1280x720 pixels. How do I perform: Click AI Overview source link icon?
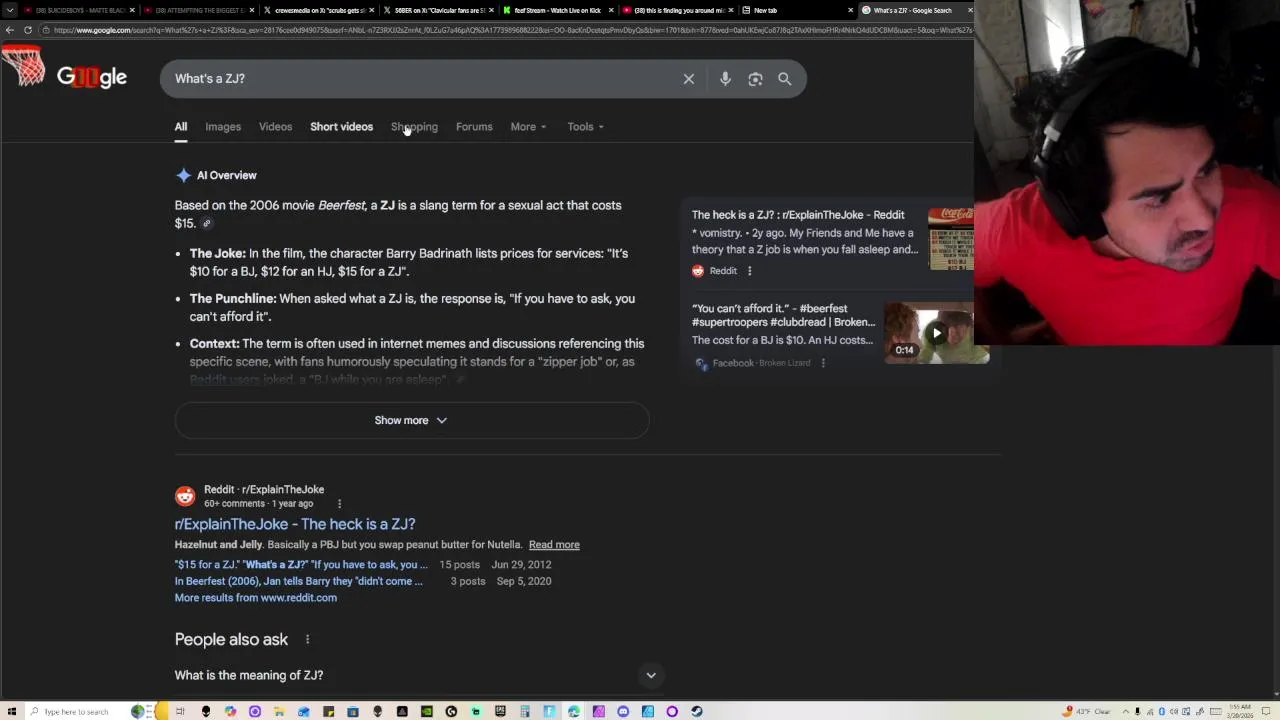click(207, 223)
